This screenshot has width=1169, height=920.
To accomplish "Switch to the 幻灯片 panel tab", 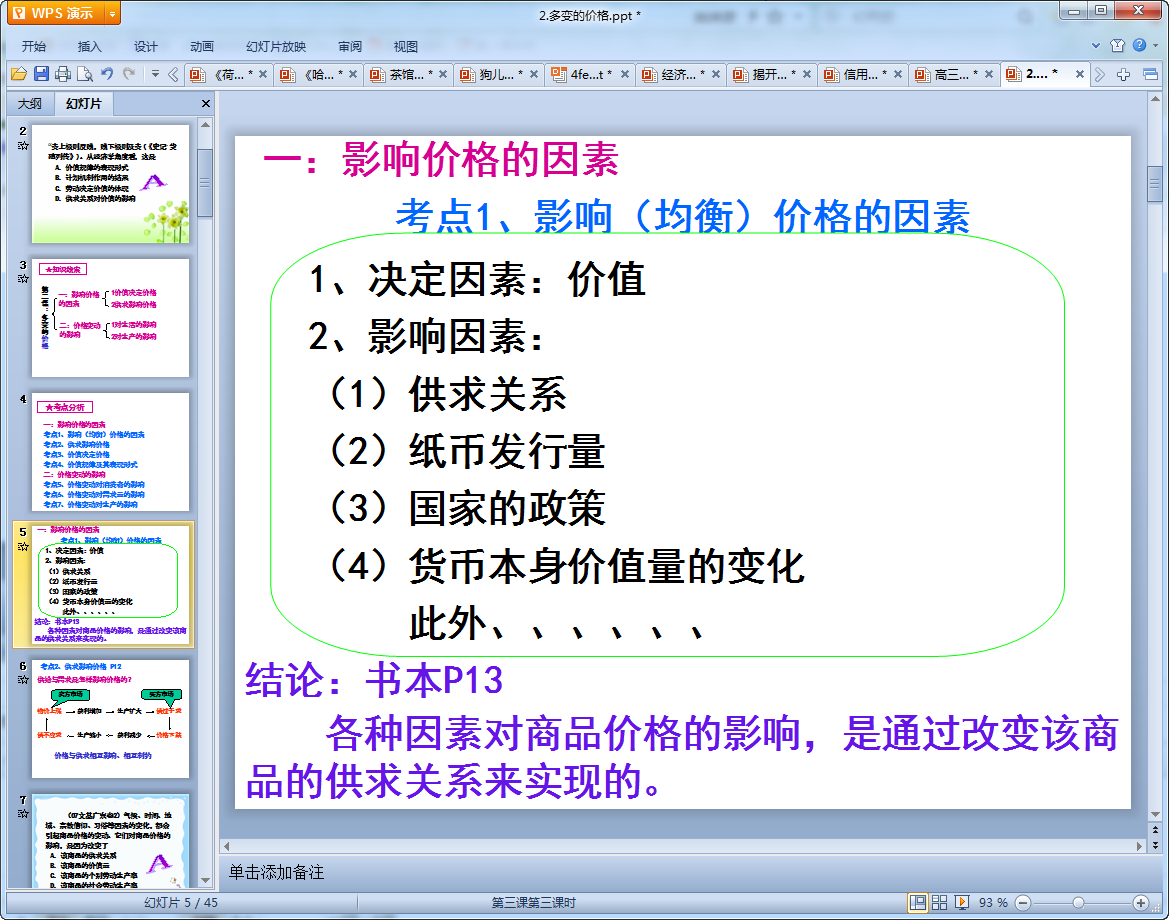I will coord(83,104).
